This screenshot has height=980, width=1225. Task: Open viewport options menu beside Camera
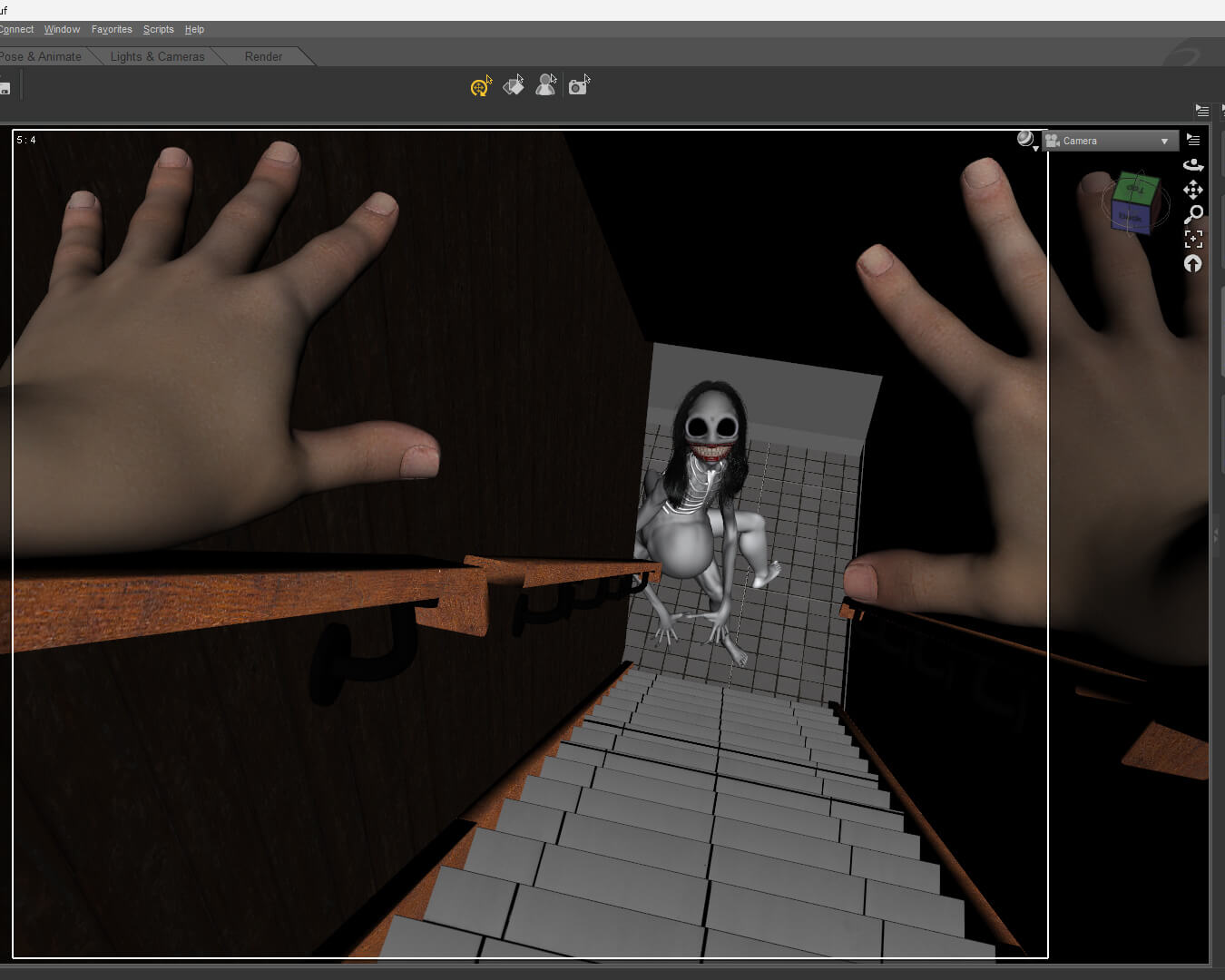1193,140
